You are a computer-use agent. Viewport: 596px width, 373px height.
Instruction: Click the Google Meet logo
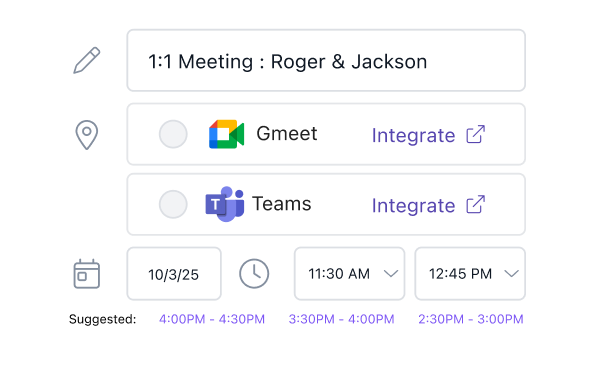(226, 134)
